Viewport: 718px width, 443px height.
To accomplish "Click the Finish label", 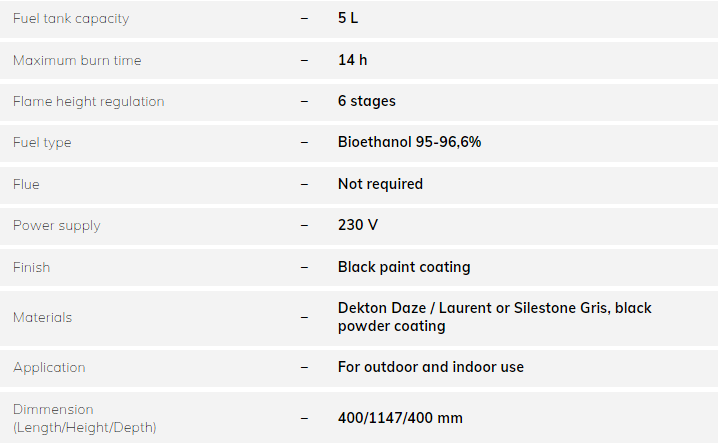I will pyautogui.click(x=31, y=267).
